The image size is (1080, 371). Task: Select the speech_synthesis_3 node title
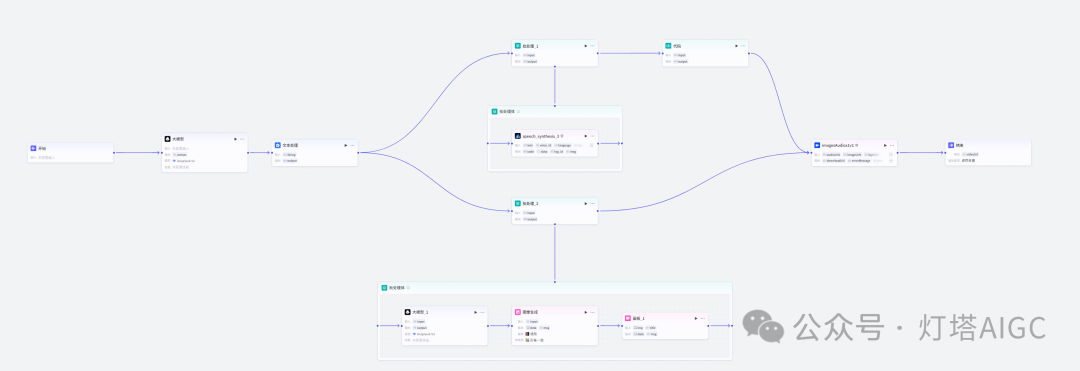[541, 136]
